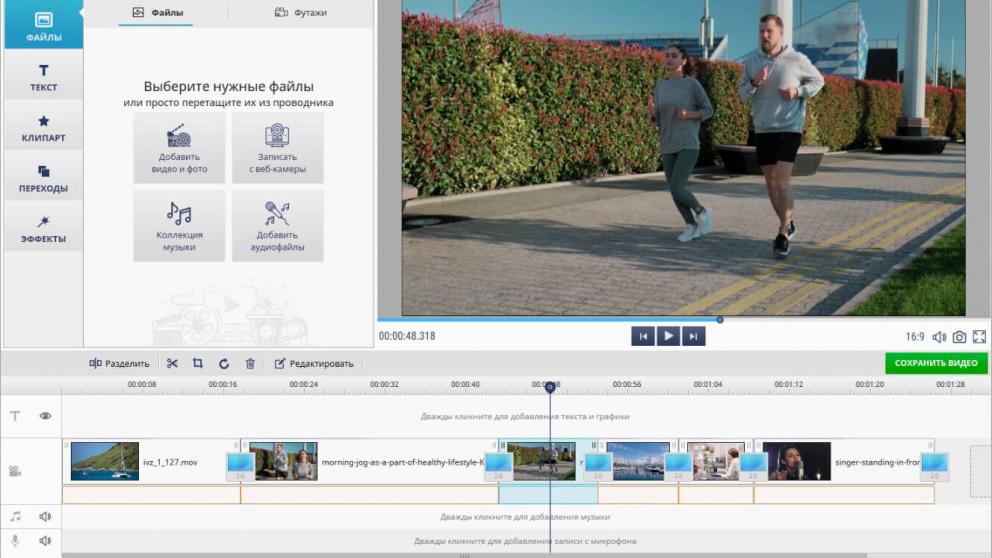The image size is (992, 558).
Task: Take a snapshot with the camera icon
Action: click(x=959, y=337)
